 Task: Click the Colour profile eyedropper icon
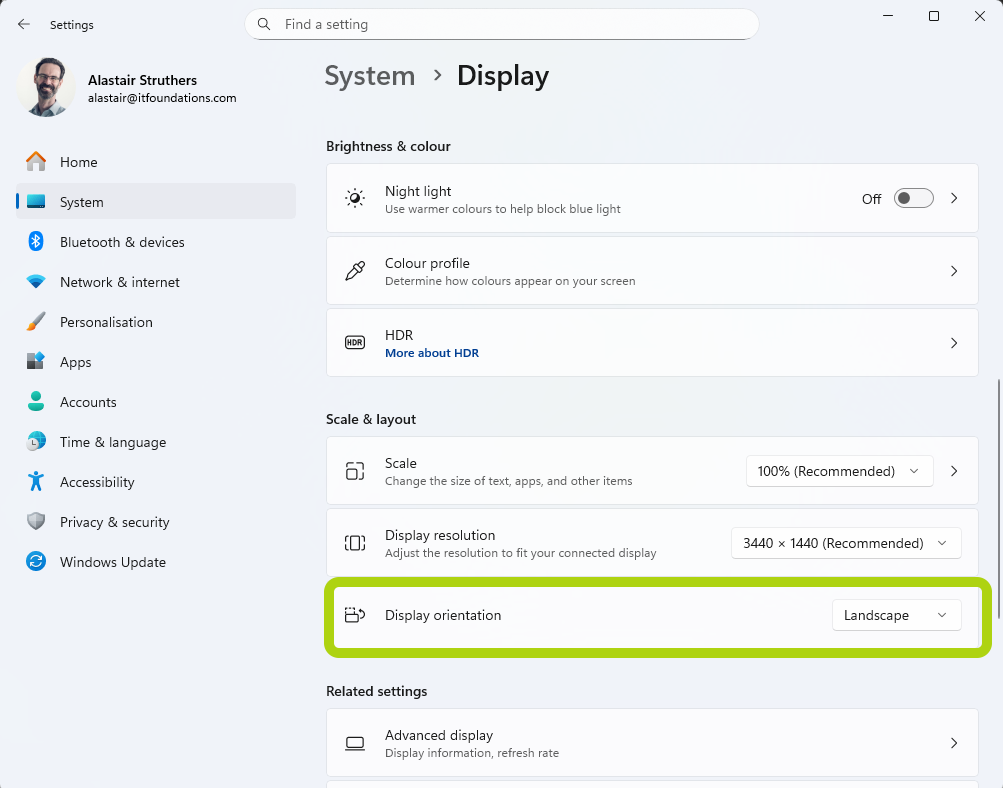point(354,270)
